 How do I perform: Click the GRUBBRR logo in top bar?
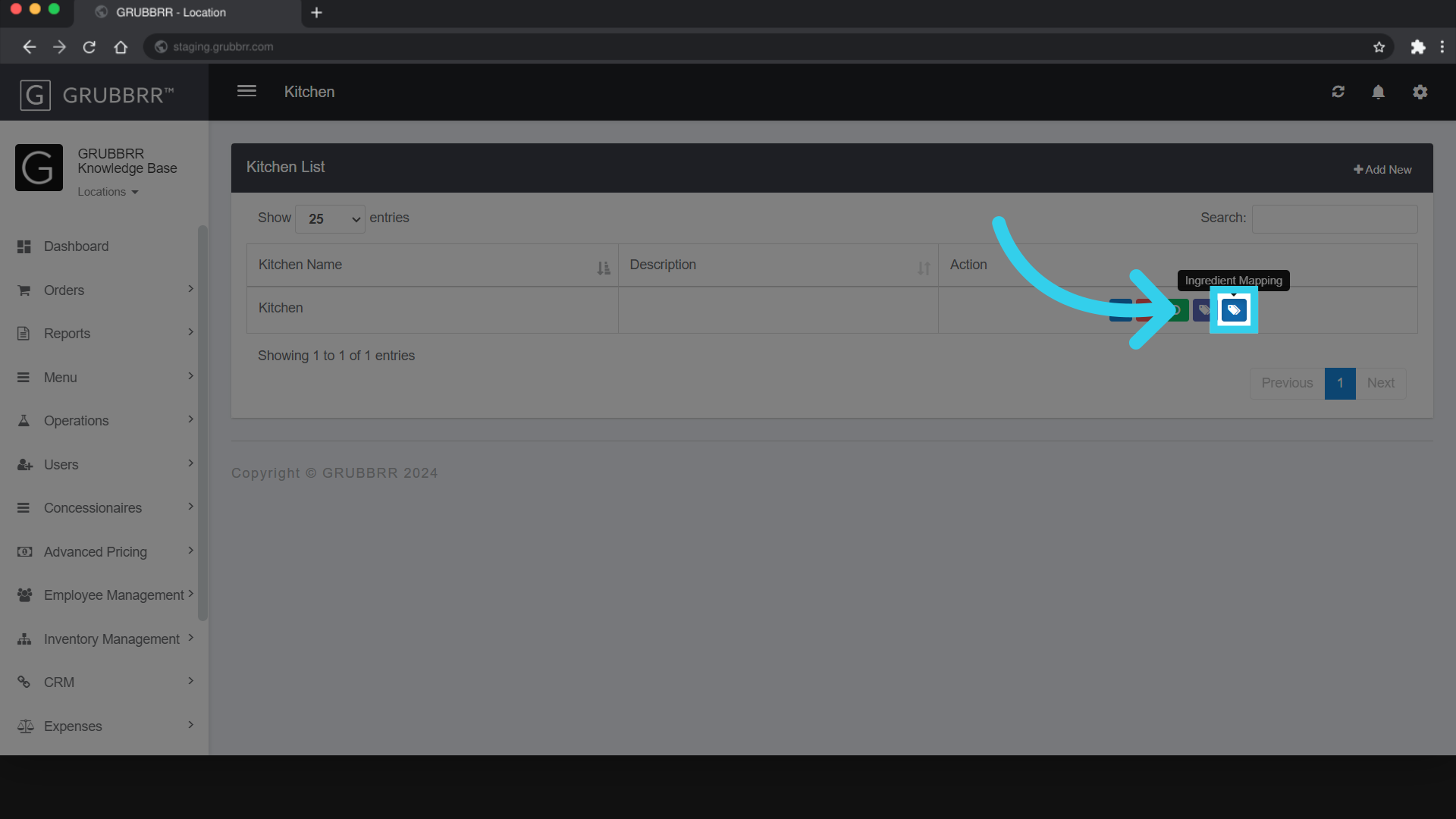[x=97, y=96]
